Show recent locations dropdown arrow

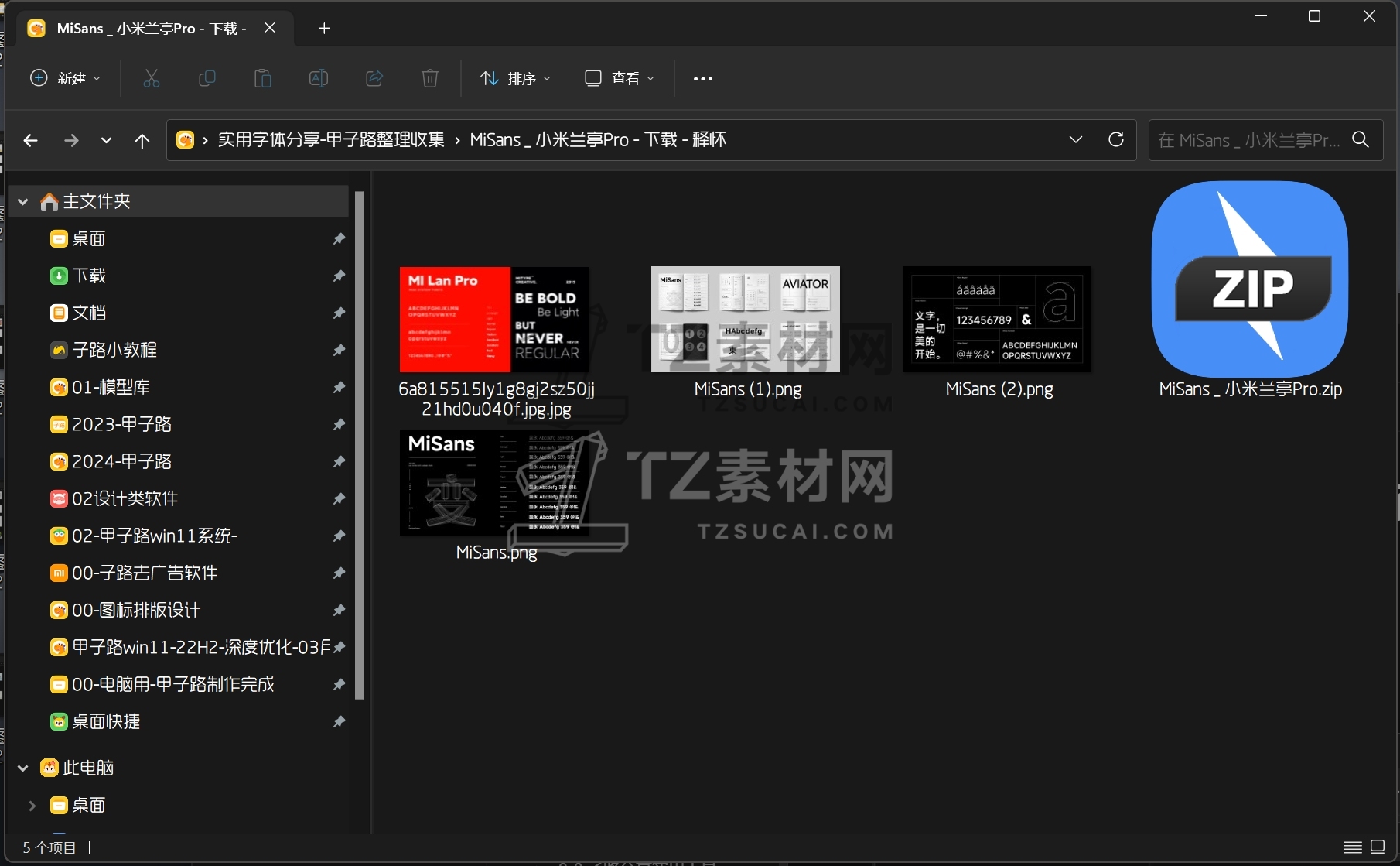tap(106, 140)
